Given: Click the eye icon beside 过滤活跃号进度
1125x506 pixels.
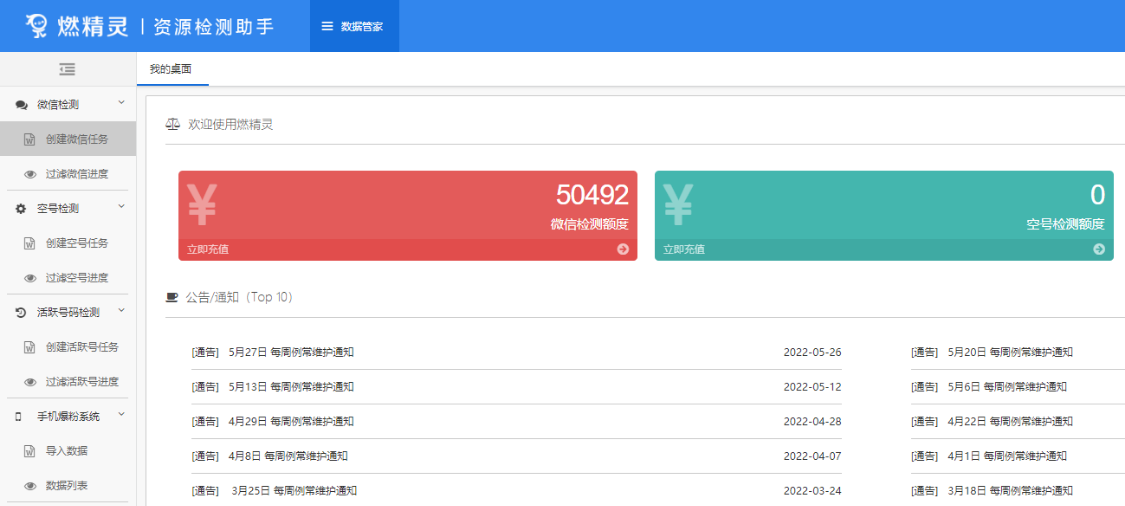Looking at the screenshot, I should [30, 382].
